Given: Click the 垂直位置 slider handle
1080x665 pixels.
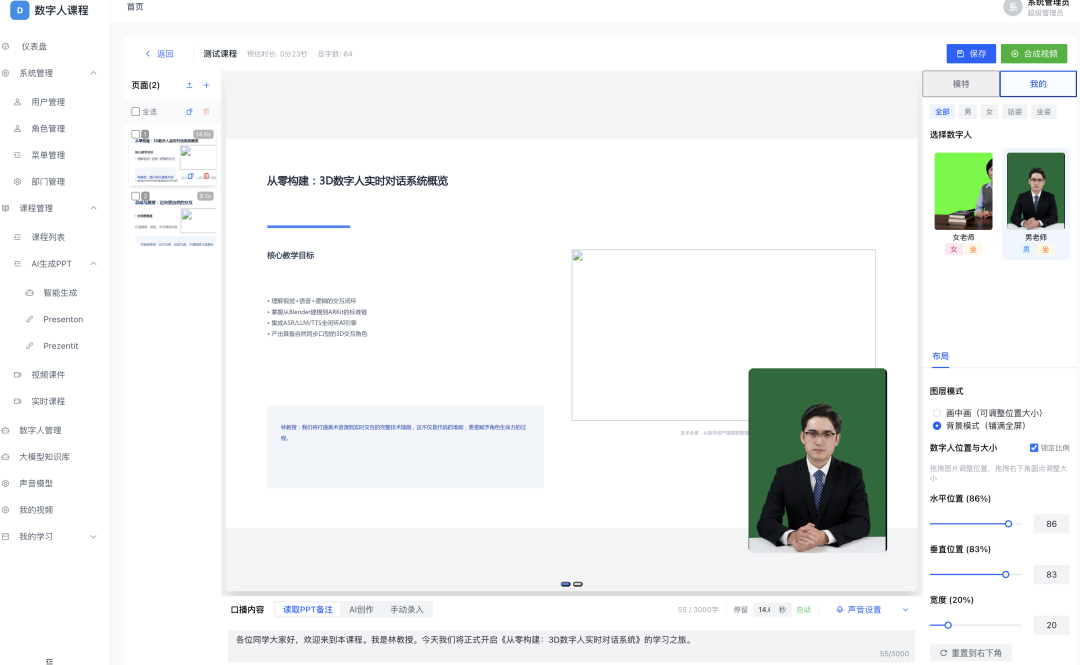Looking at the screenshot, I should point(1006,574).
